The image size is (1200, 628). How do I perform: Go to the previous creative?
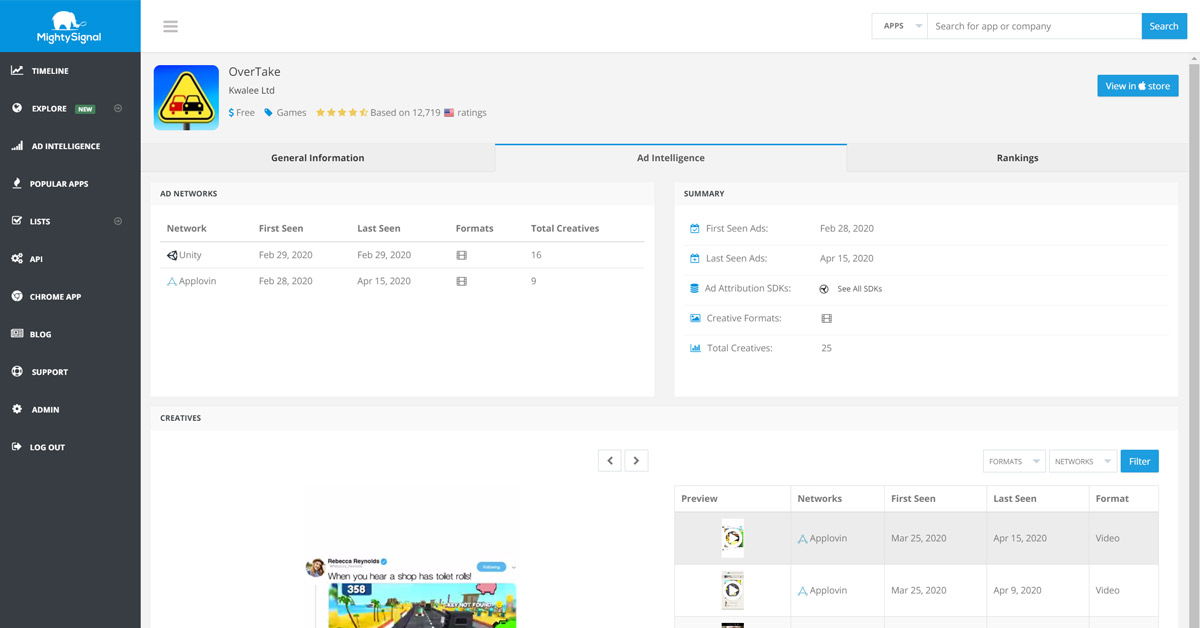tap(610, 460)
